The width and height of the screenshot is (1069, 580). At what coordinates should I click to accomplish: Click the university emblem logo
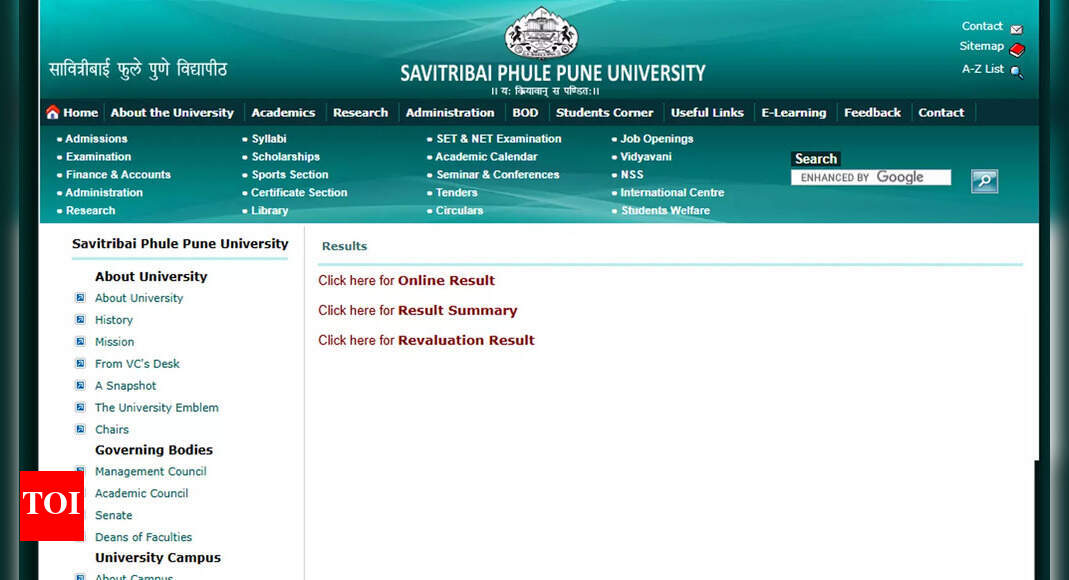(541, 33)
